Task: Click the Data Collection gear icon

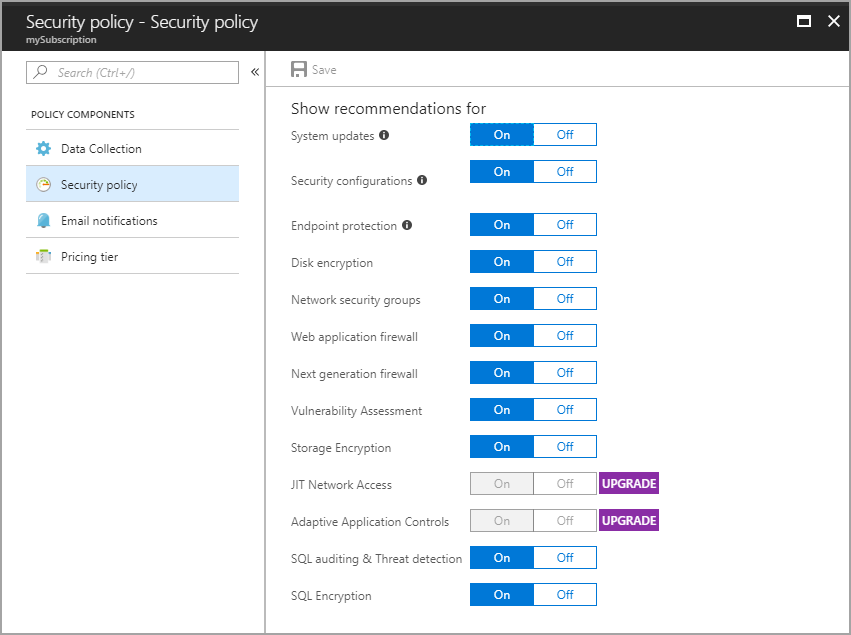Action: pyautogui.click(x=43, y=148)
